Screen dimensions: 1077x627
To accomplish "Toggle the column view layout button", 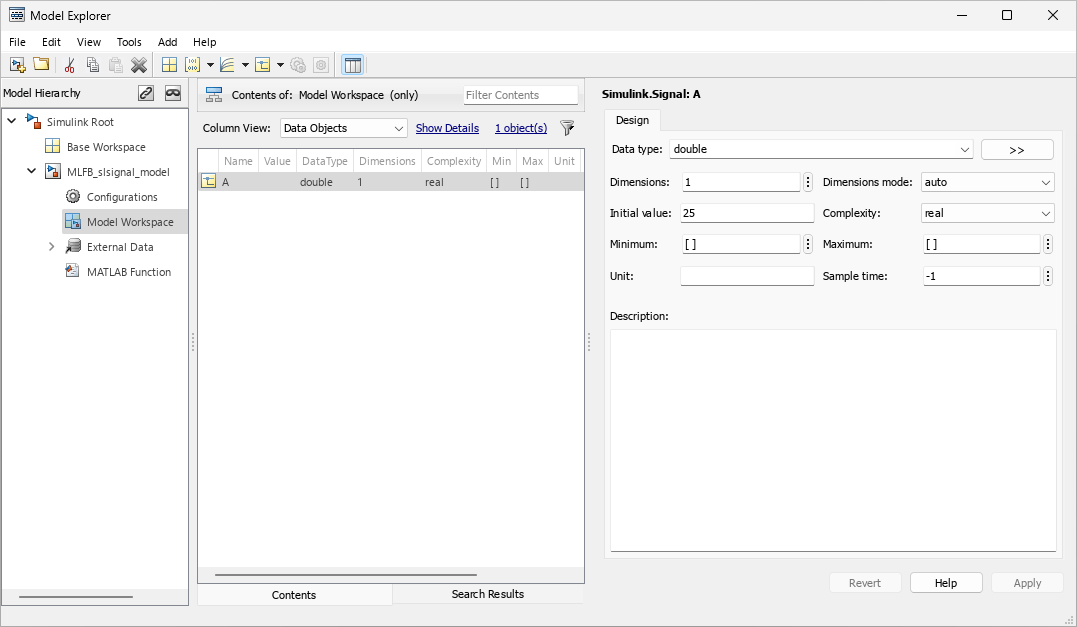I will pyautogui.click(x=352, y=65).
